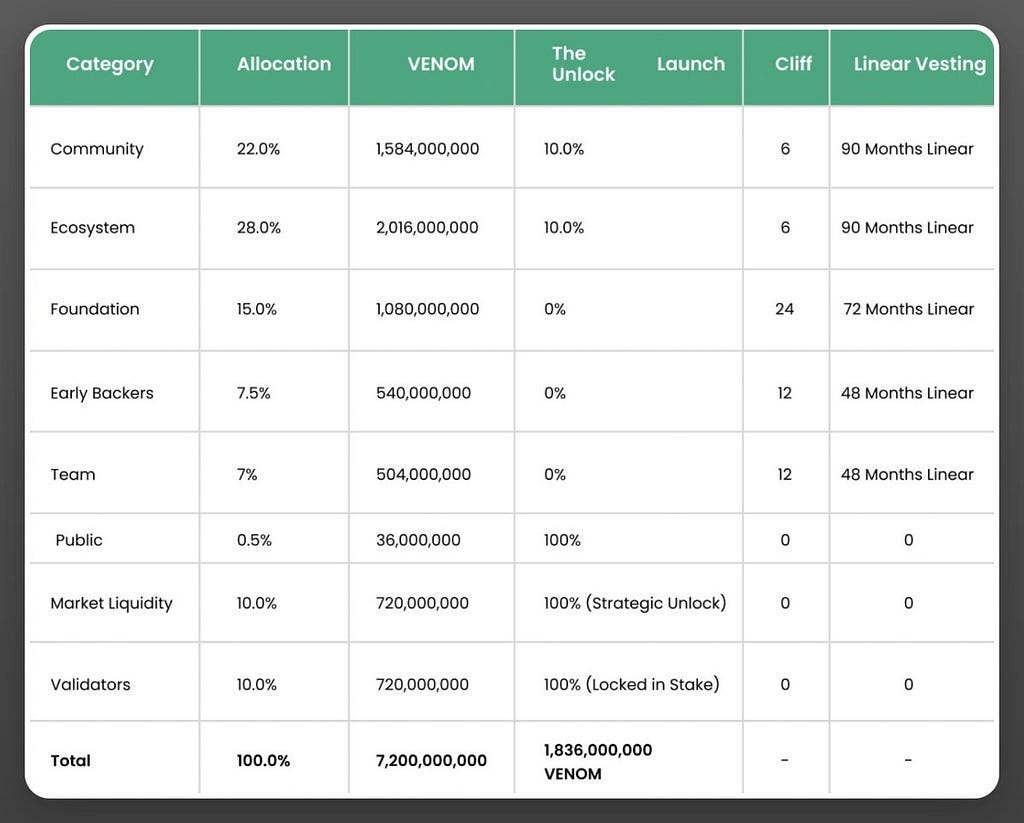Click Team row cliff value 12
This screenshot has height=823, width=1024.
point(784,475)
